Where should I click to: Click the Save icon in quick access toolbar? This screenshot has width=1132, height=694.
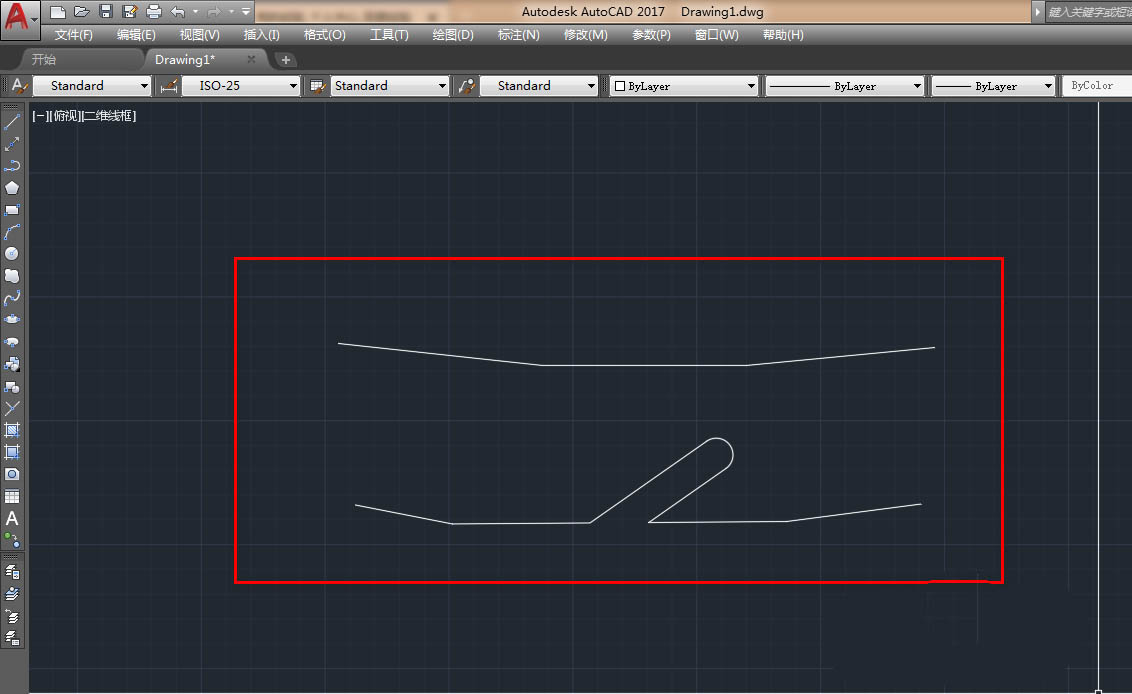[x=106, y=12]
